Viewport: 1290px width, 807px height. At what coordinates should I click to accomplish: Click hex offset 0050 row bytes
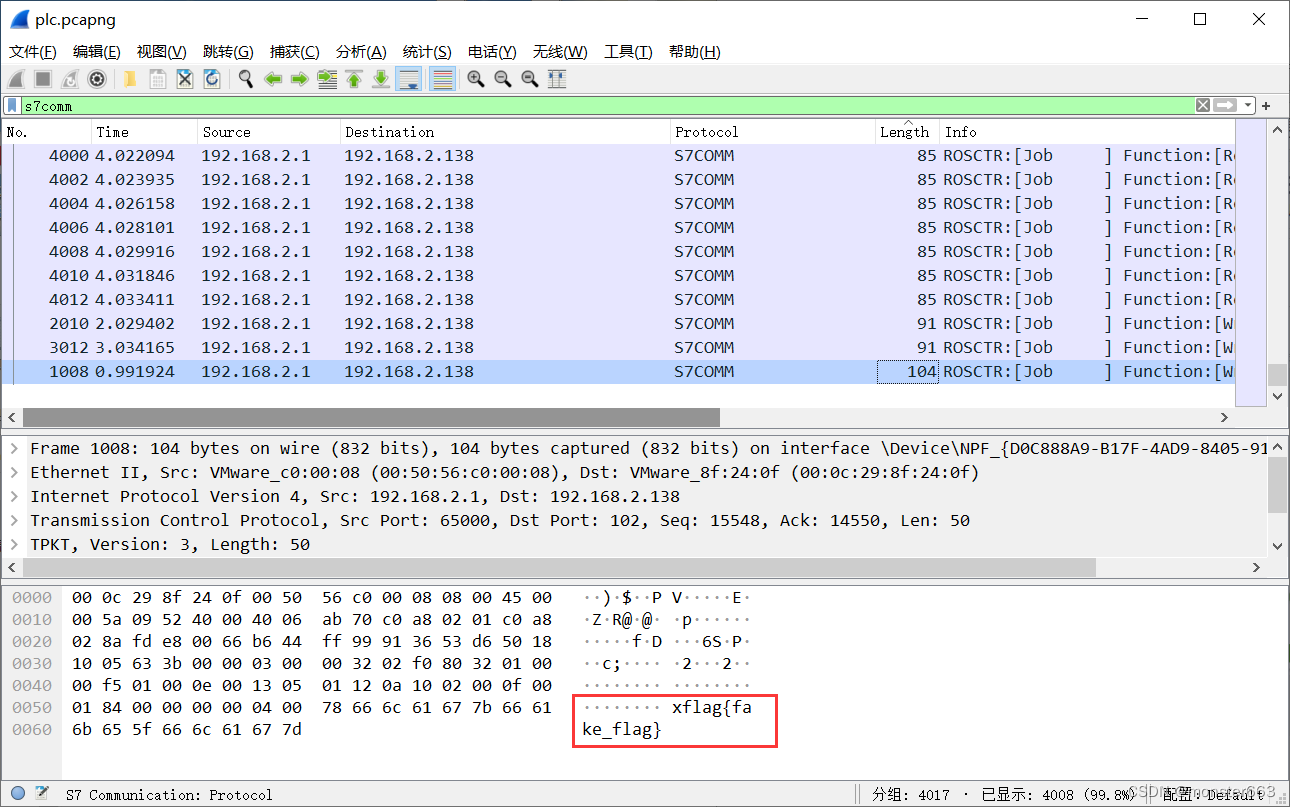coord(312,707)
